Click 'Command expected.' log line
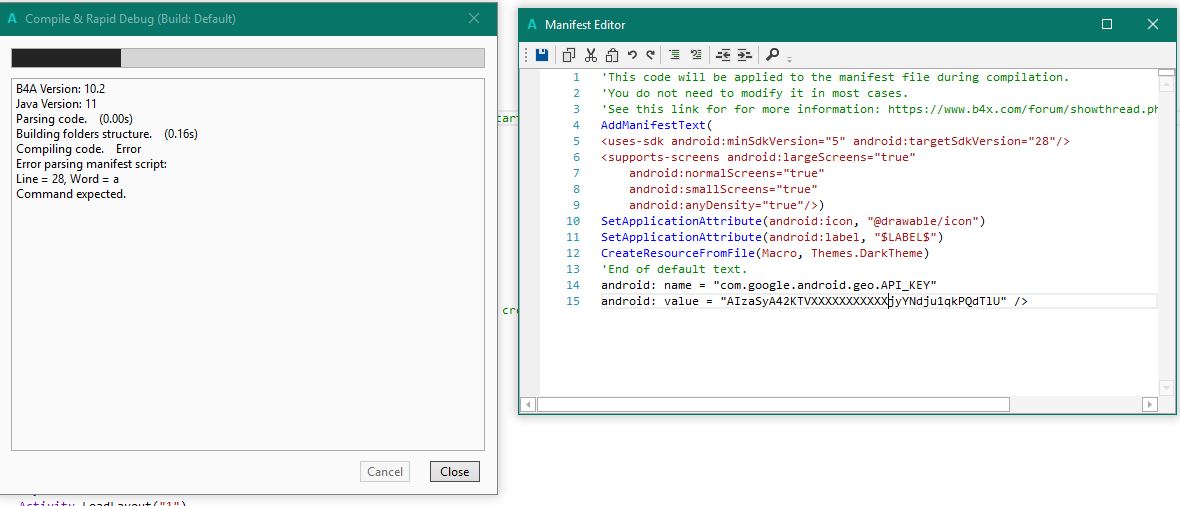The width and height of the screenshot is (1180, 506). click(71, 194)
